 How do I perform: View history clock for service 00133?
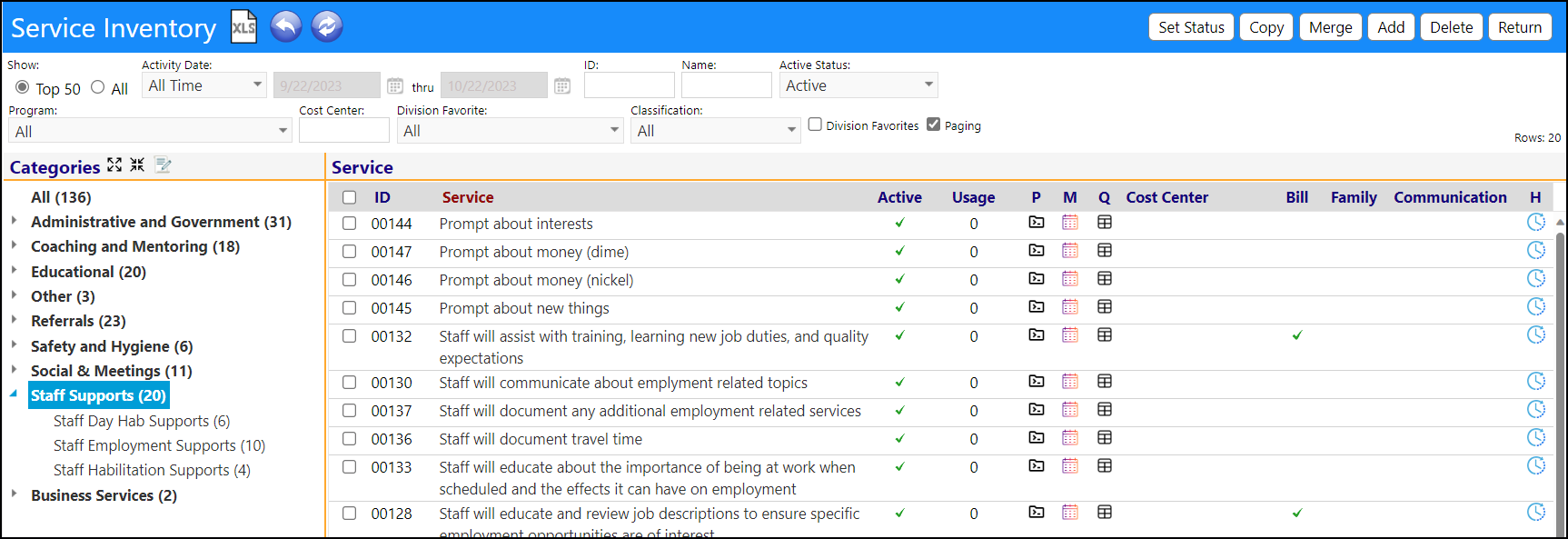pos(1536,465)
